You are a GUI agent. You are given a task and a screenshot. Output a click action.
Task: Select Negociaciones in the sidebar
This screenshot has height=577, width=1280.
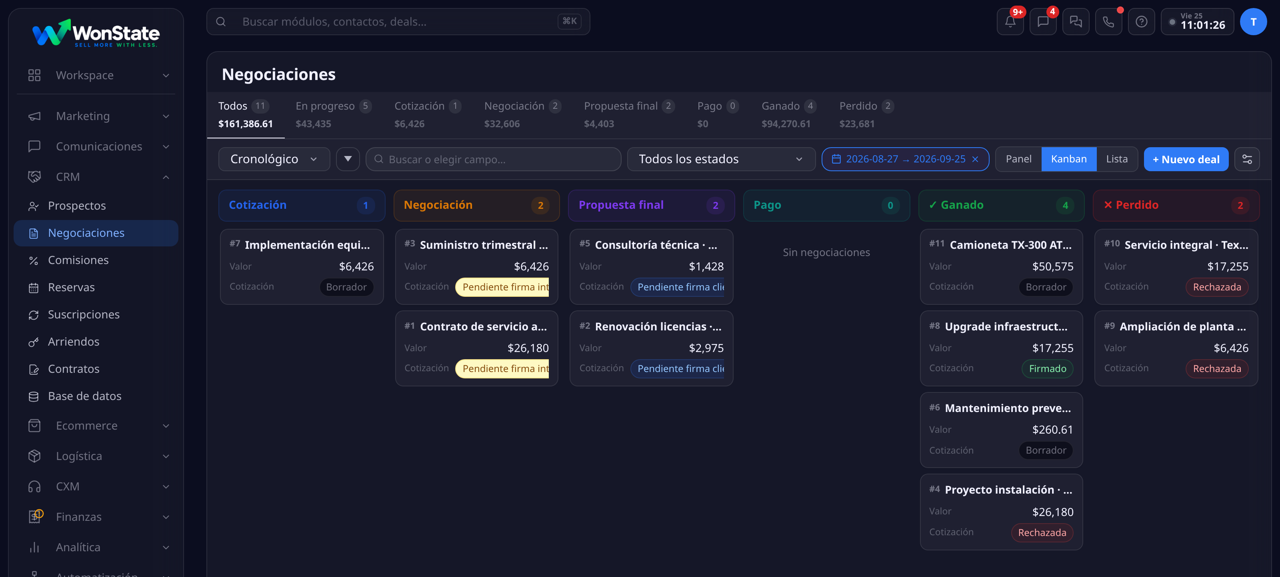96,233
